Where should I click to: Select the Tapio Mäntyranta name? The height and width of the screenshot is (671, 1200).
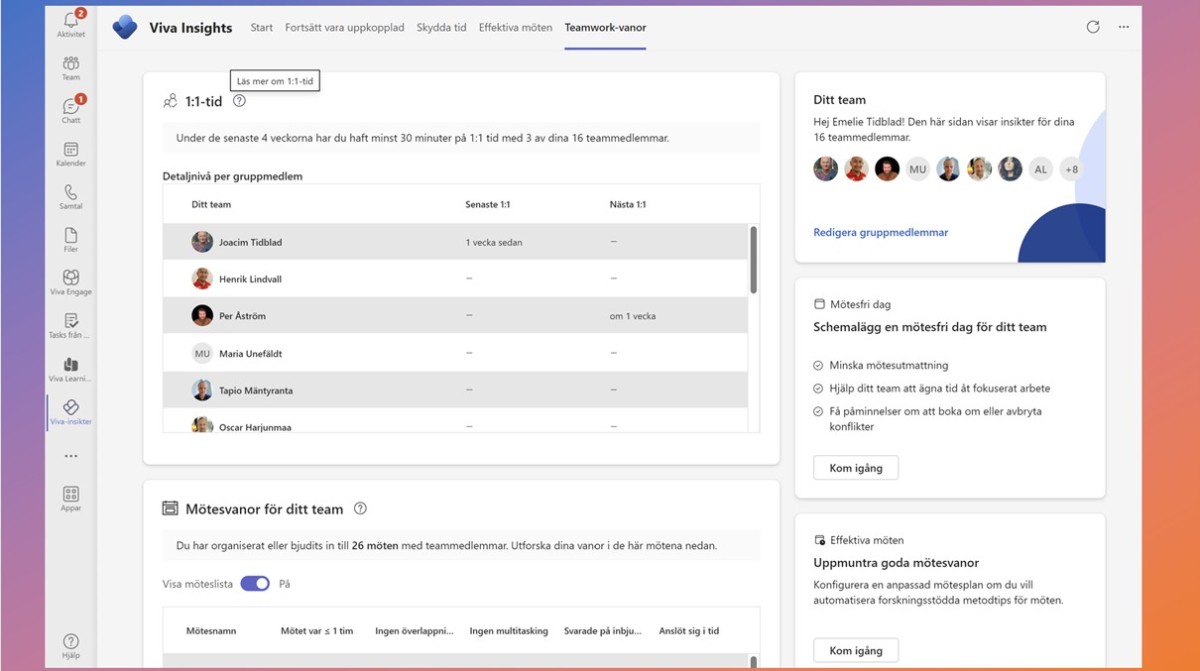tap(256, 390)
